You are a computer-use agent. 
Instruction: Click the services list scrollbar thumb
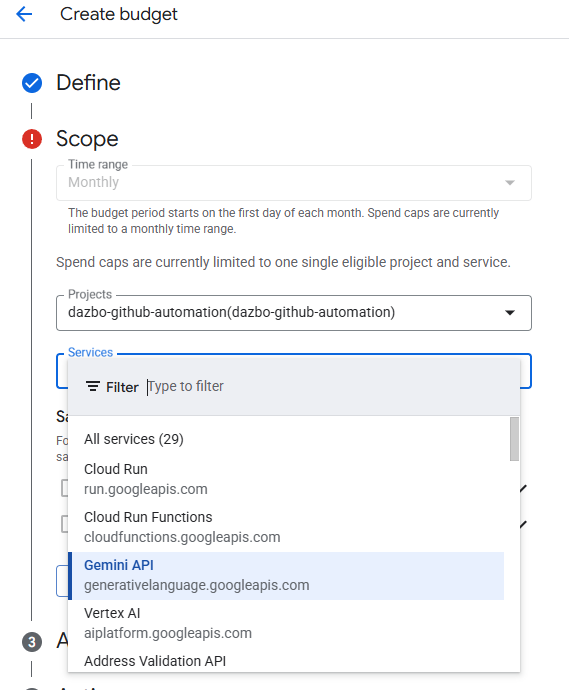click(514, 439)
